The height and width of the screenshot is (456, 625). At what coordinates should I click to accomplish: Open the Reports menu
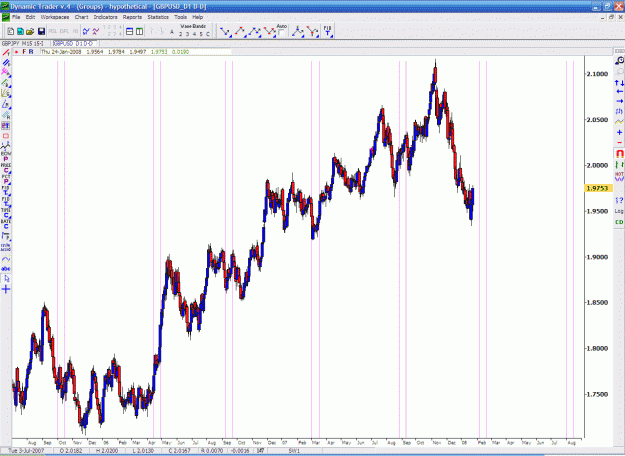[132, 17]
